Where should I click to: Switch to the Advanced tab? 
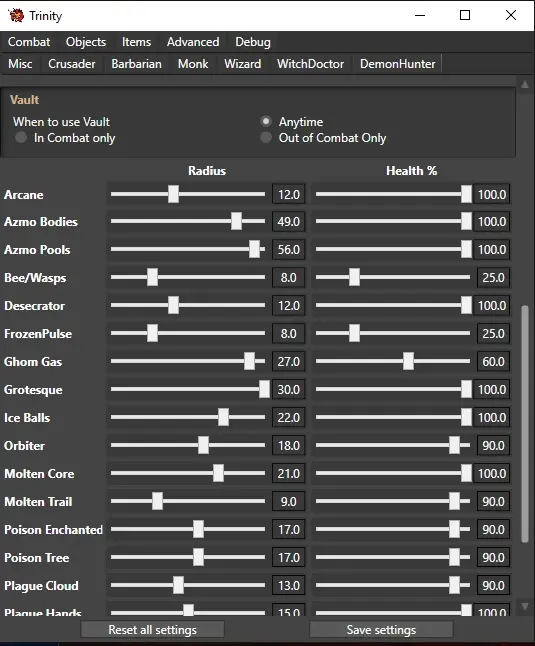point(193,42)
